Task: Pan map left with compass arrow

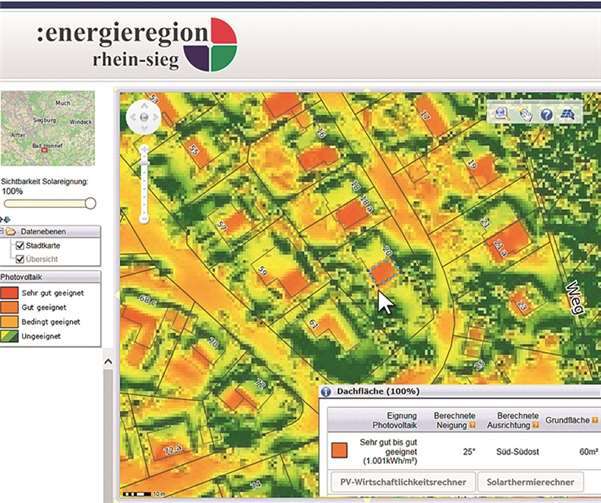Action: 133,117
